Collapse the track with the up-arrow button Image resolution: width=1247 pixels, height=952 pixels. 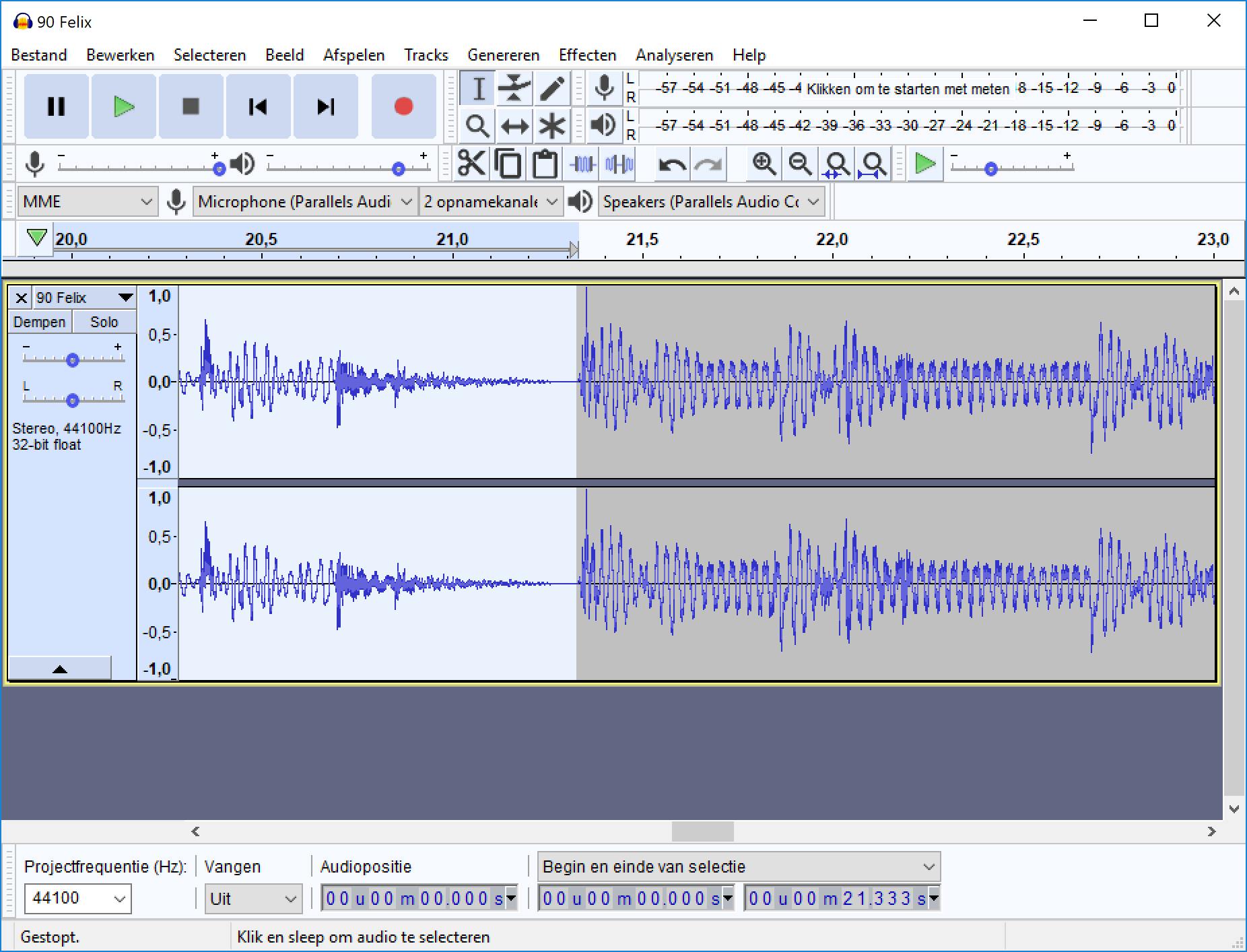click(60, 669)
